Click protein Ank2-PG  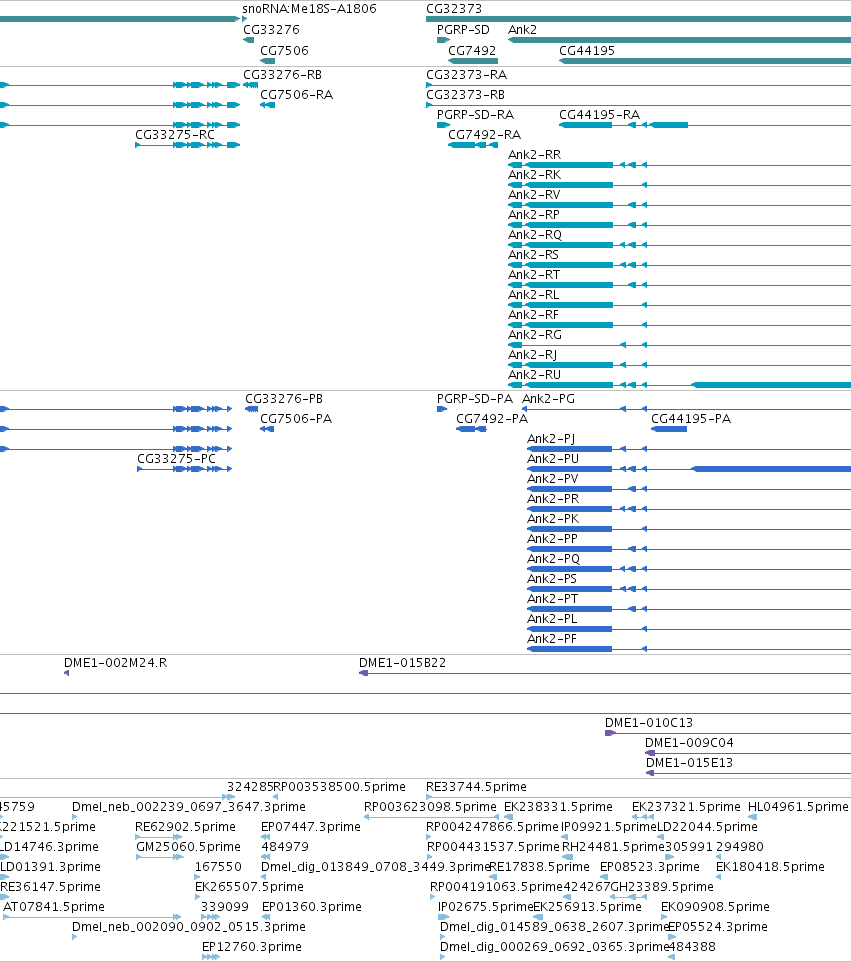pos(549,399)
